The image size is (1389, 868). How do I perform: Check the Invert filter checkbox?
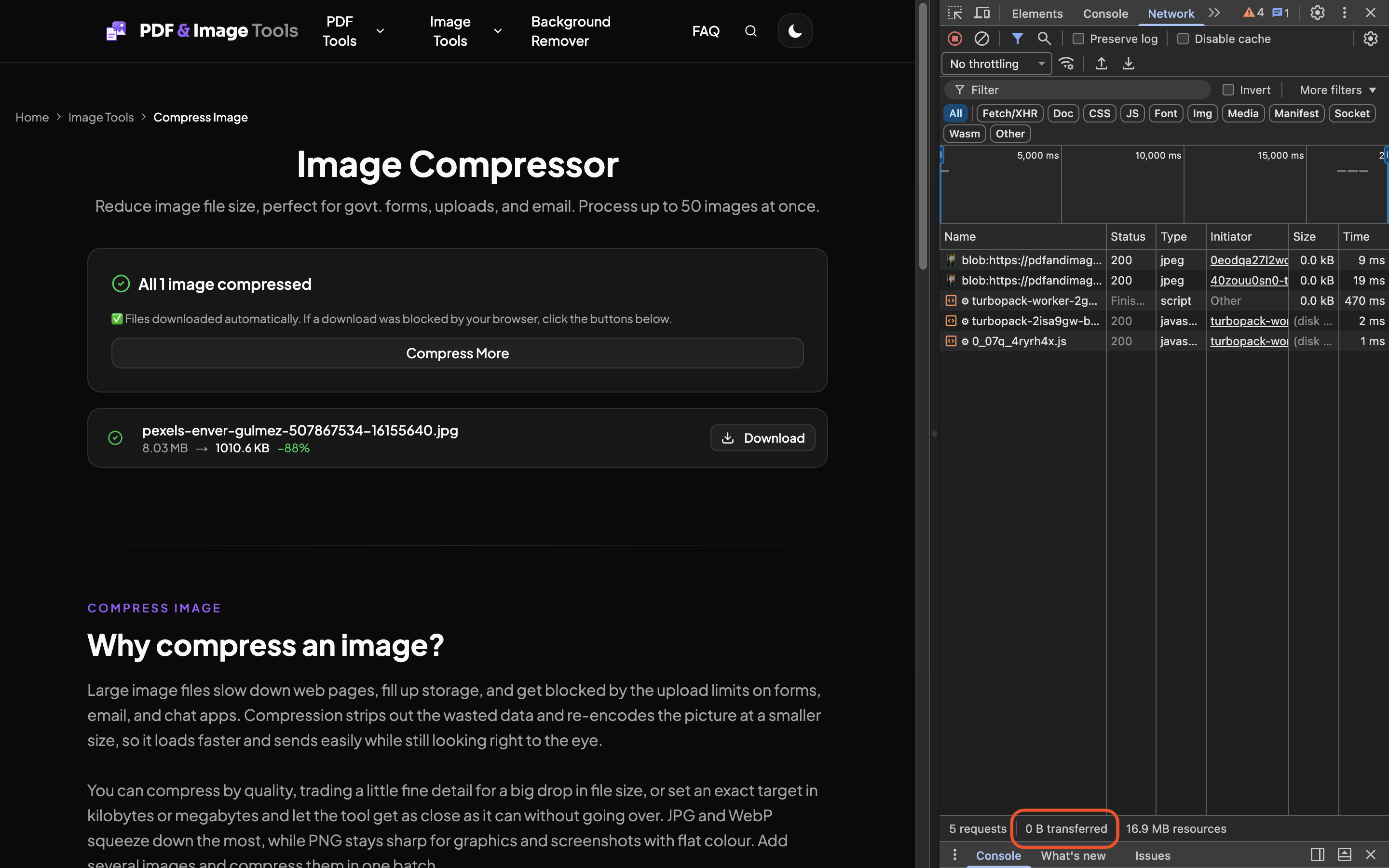pyautogui.click(x=1228, y=90)
